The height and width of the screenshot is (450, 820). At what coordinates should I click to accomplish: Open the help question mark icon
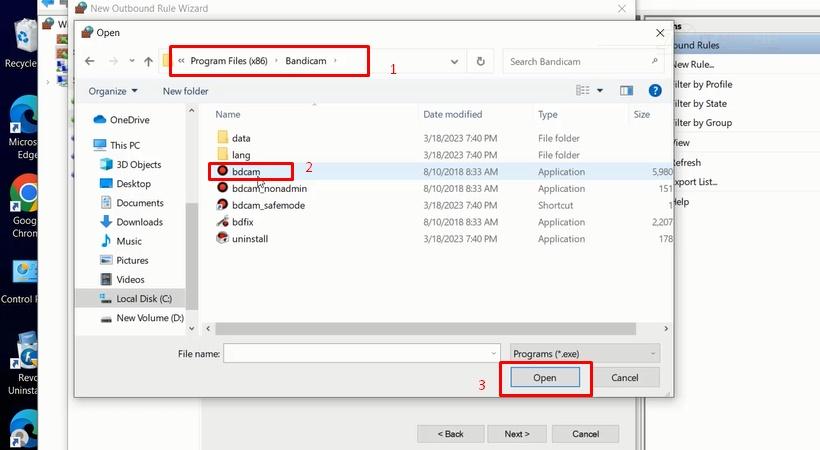coord(655,91)
